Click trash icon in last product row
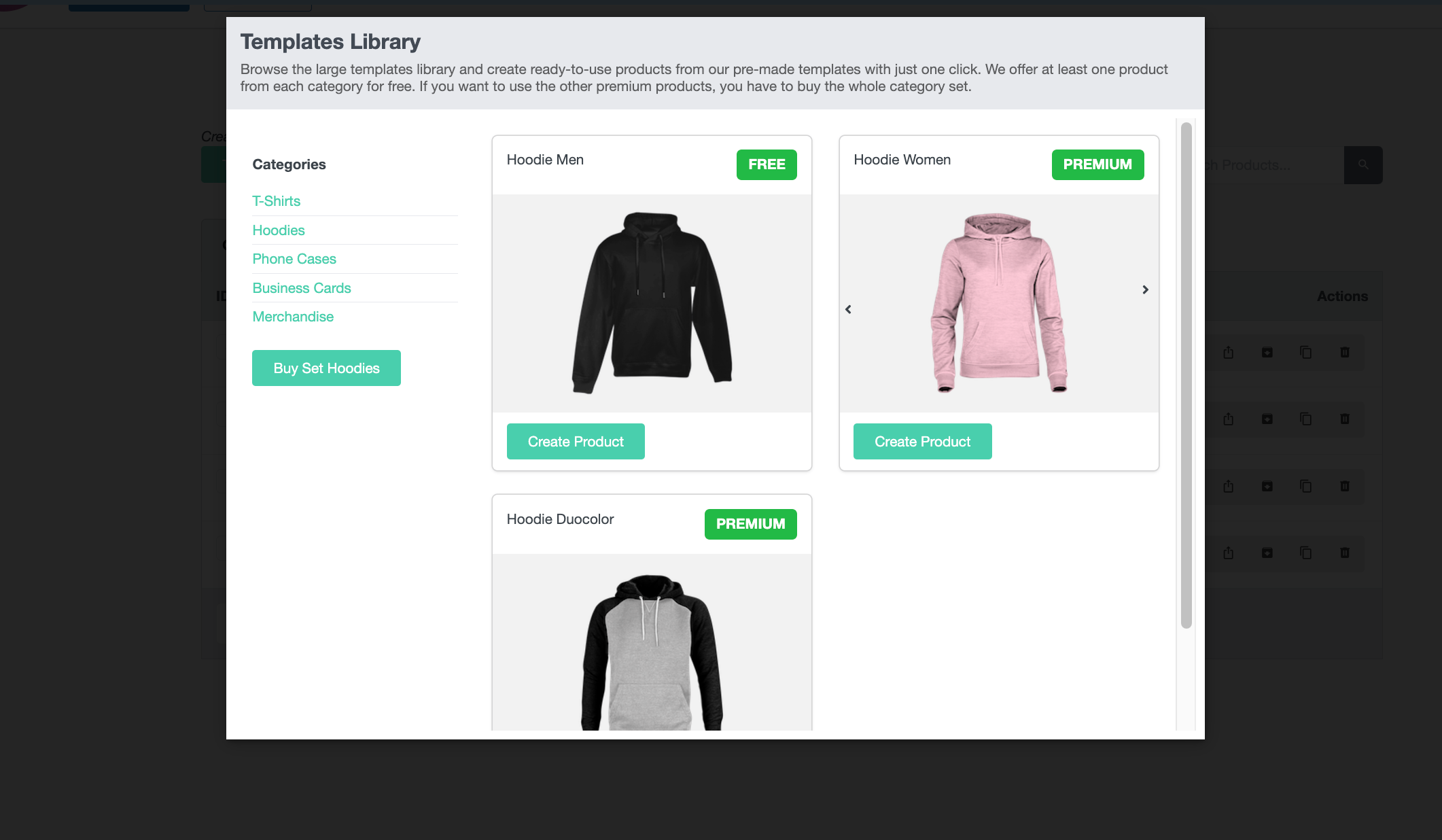 [1344, 553]
